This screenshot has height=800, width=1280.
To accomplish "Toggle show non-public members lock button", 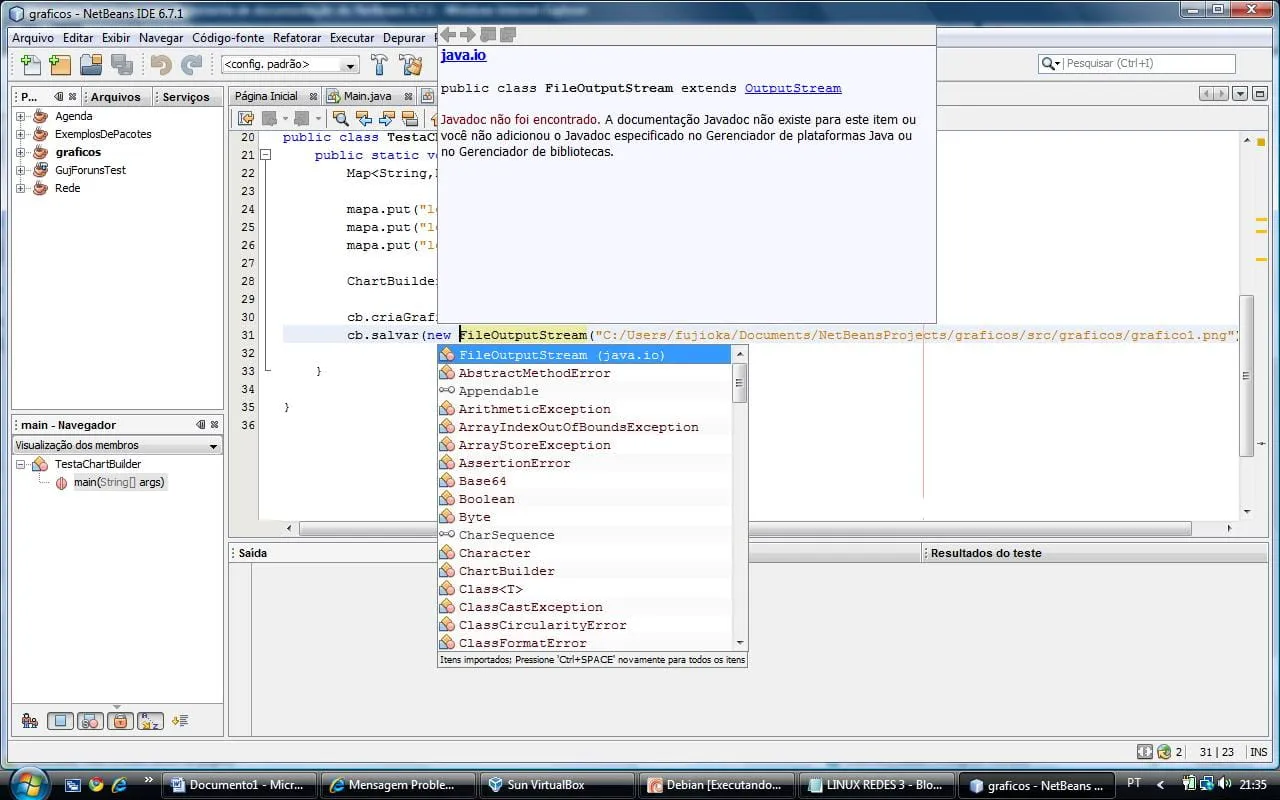I will (120, 720).
